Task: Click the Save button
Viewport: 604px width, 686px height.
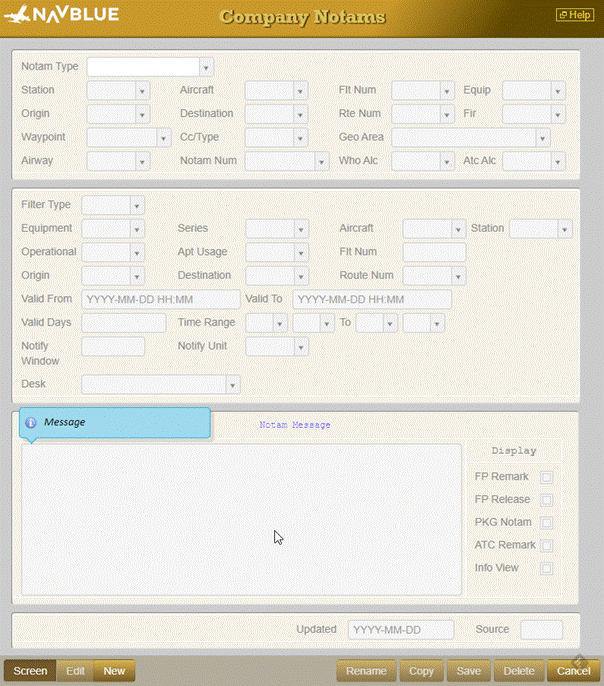Action: [468, 671]
